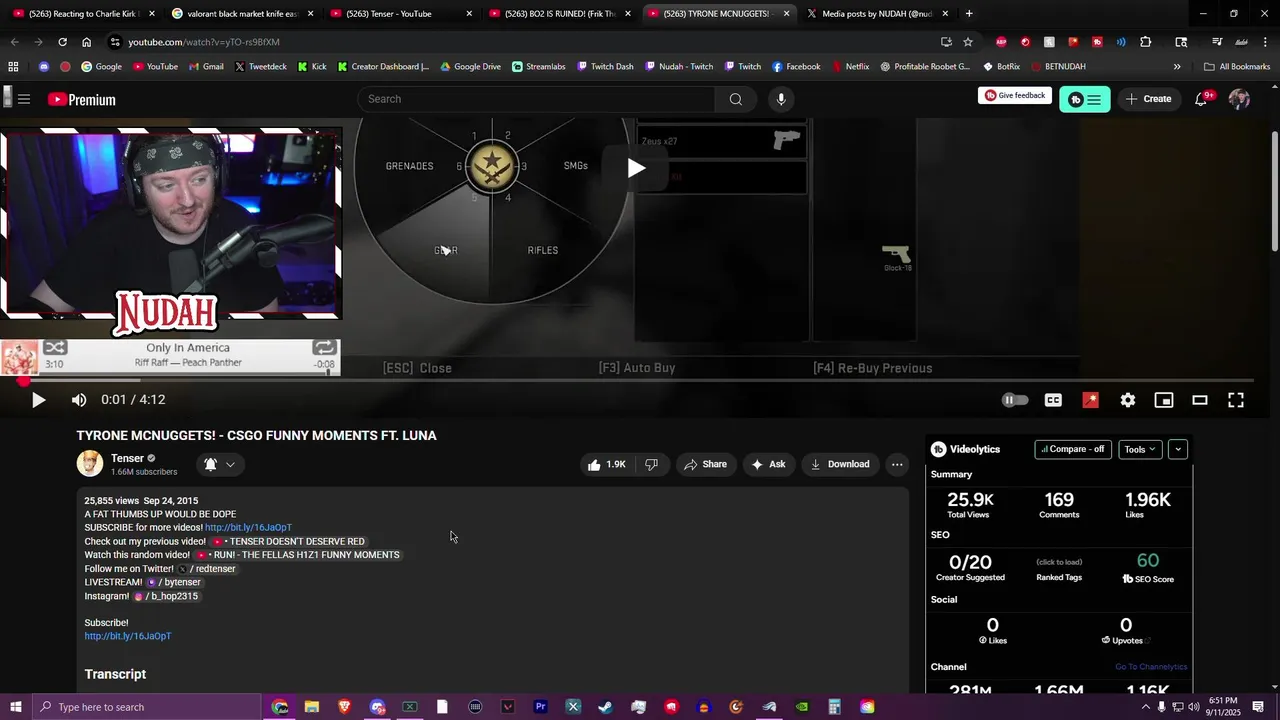The height and width of the screenshot is (720, 1280).
Task: Open the account avatar menu
Action: pyautogui.click(x=1239, y=99)
